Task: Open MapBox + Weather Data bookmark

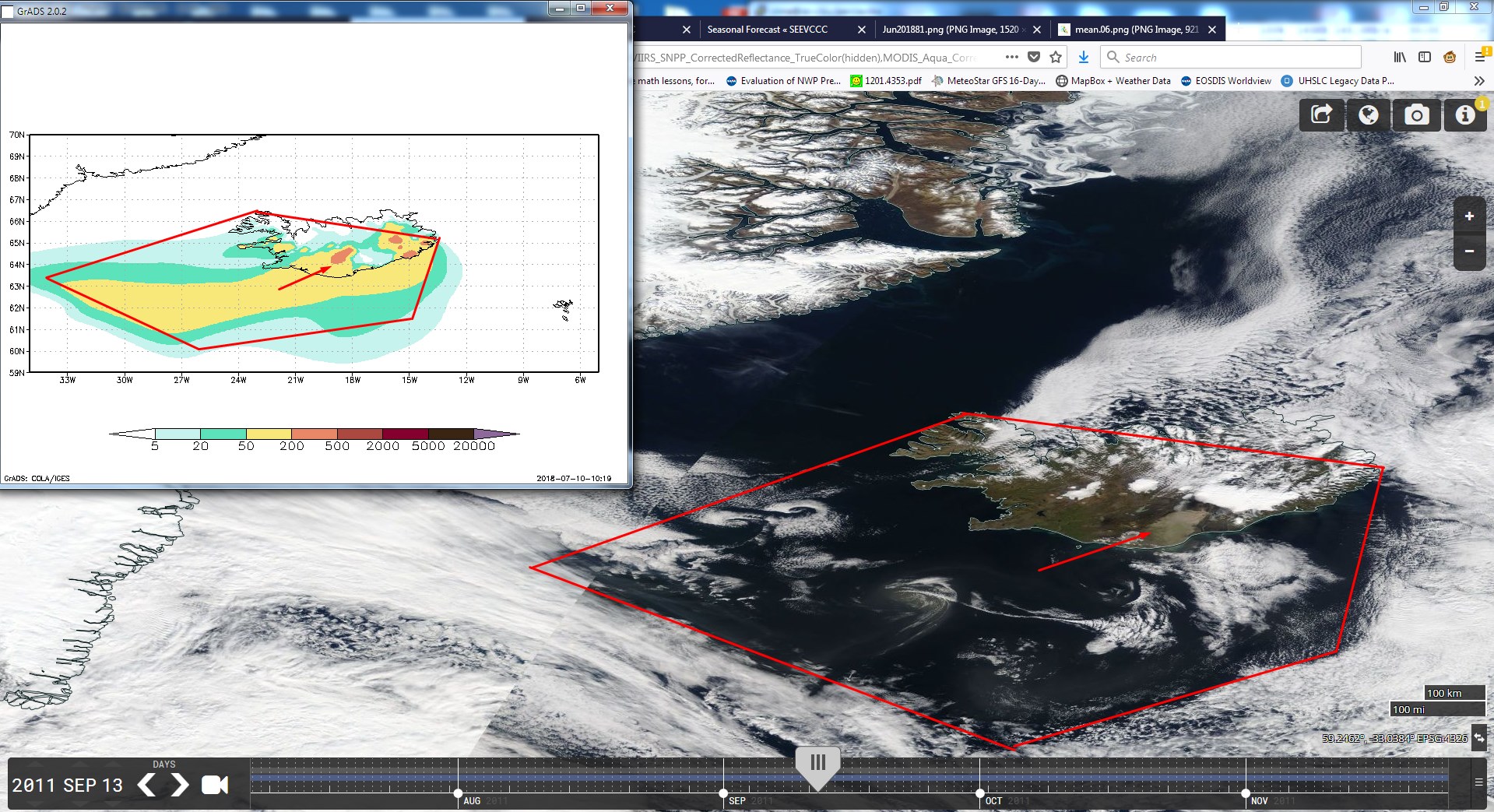Action: (x=1113, y=81)
